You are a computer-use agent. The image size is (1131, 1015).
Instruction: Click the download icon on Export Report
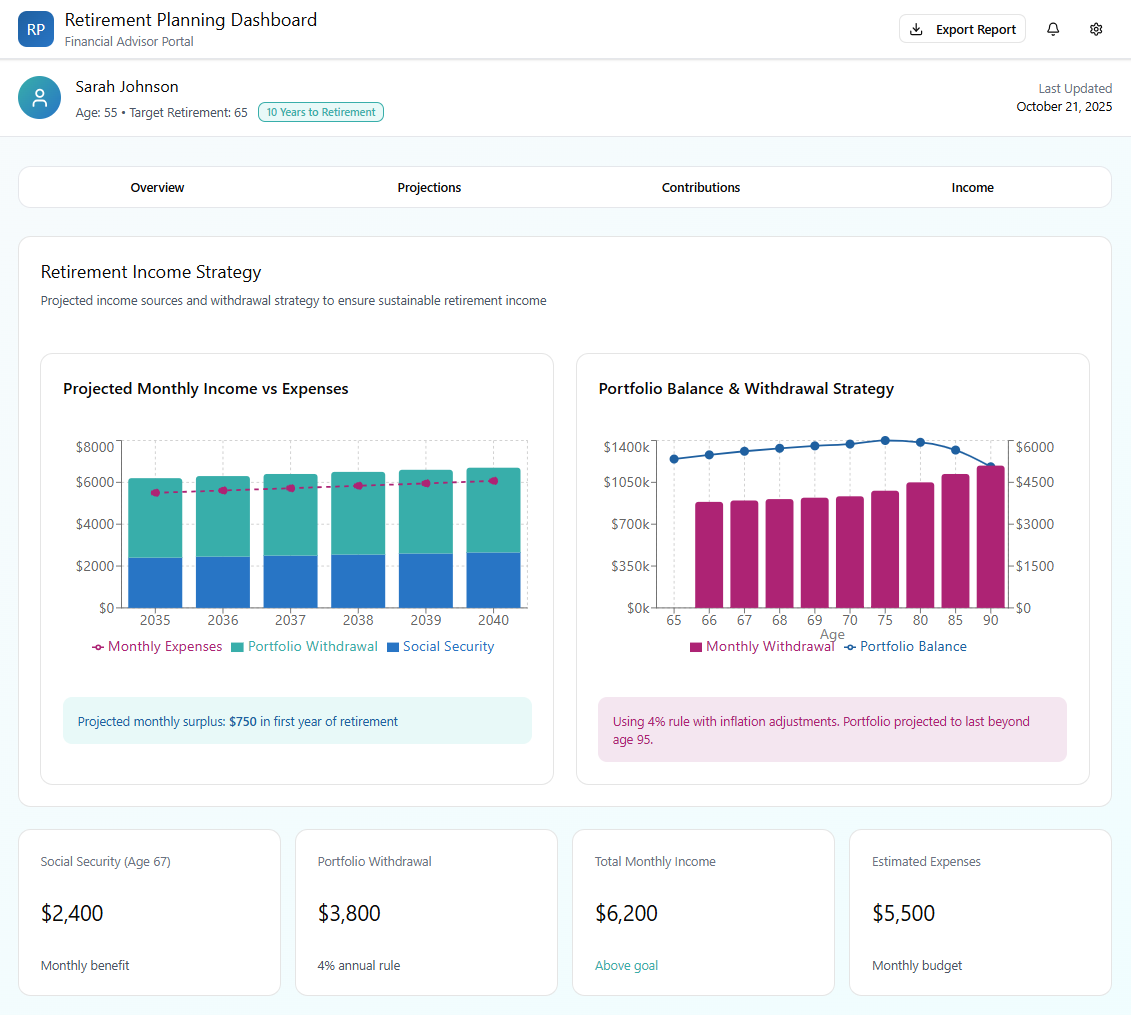coord(916,29)
